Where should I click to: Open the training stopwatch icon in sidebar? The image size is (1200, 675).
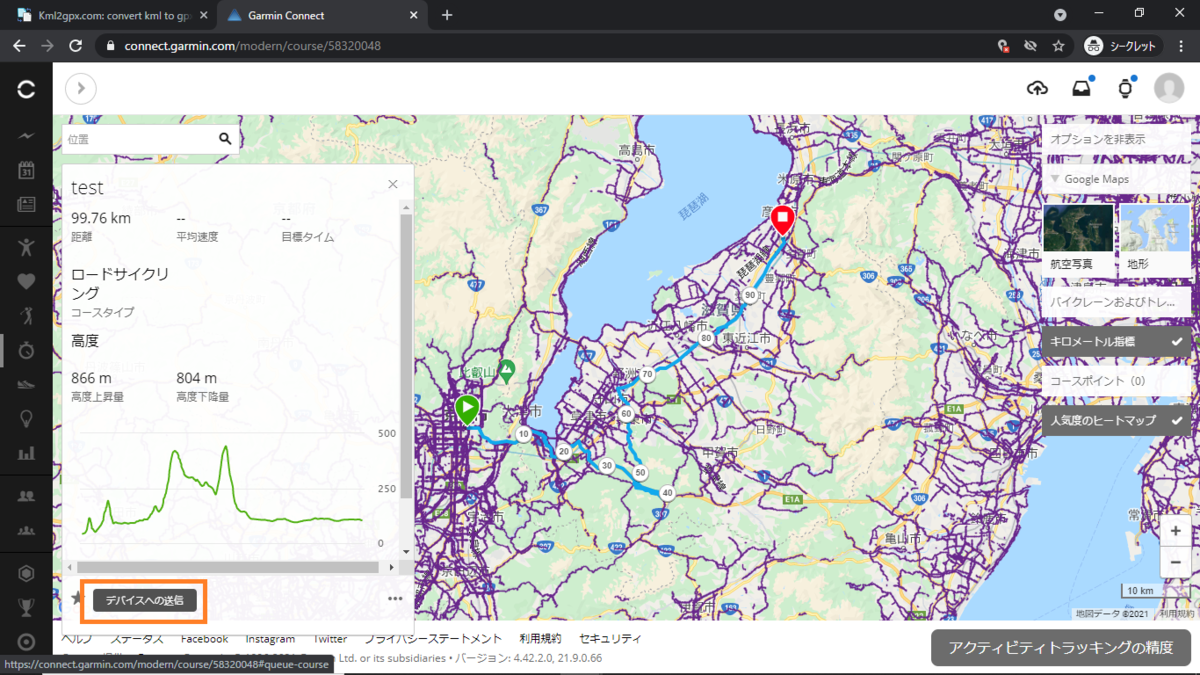pos(27,350)
